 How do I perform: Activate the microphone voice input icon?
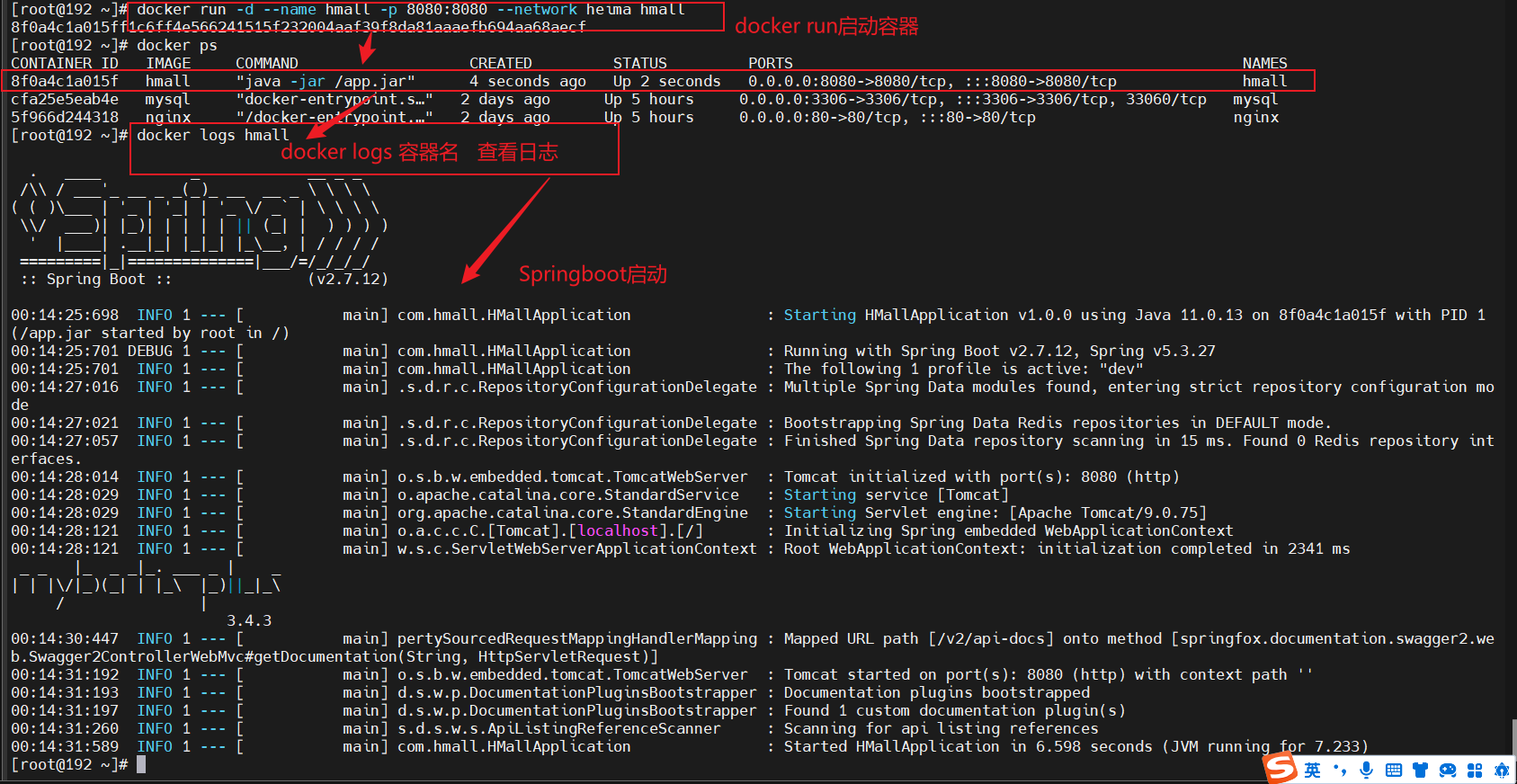tap(1367, 771)
